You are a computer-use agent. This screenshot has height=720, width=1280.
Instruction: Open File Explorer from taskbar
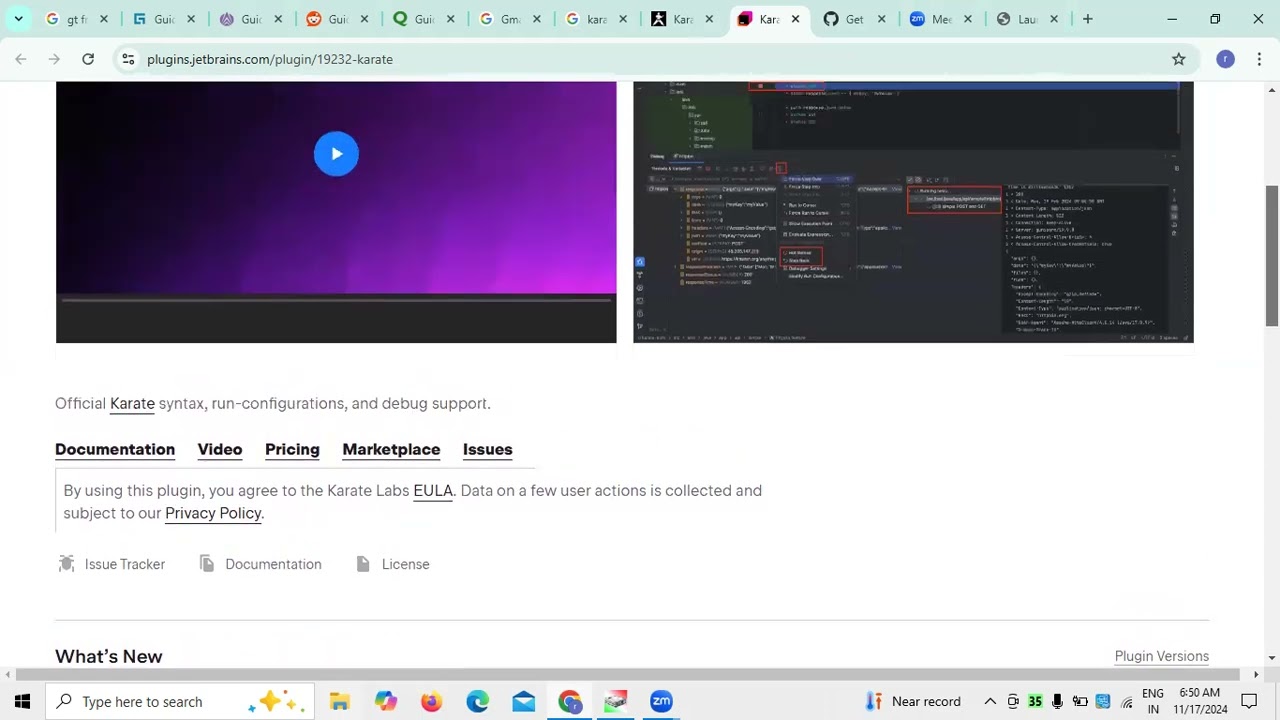coord(340,701)
